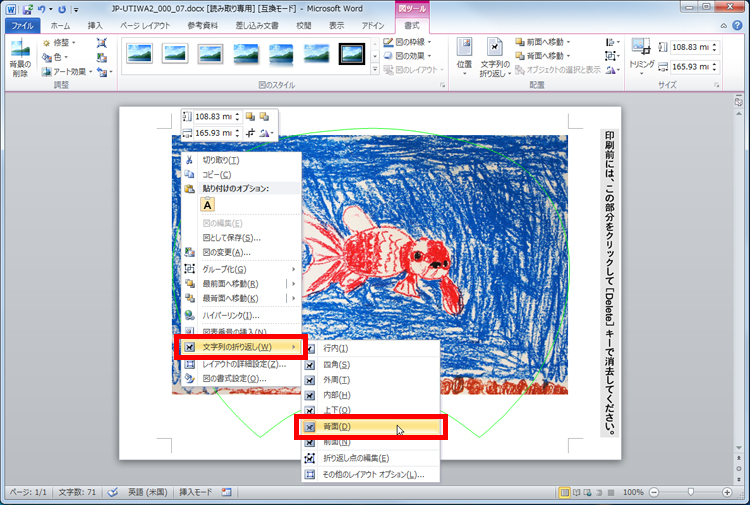This screenshot has width=750, height=505.
Task: Expand the picture styles gallery more button
Action: tap(375, 70)
